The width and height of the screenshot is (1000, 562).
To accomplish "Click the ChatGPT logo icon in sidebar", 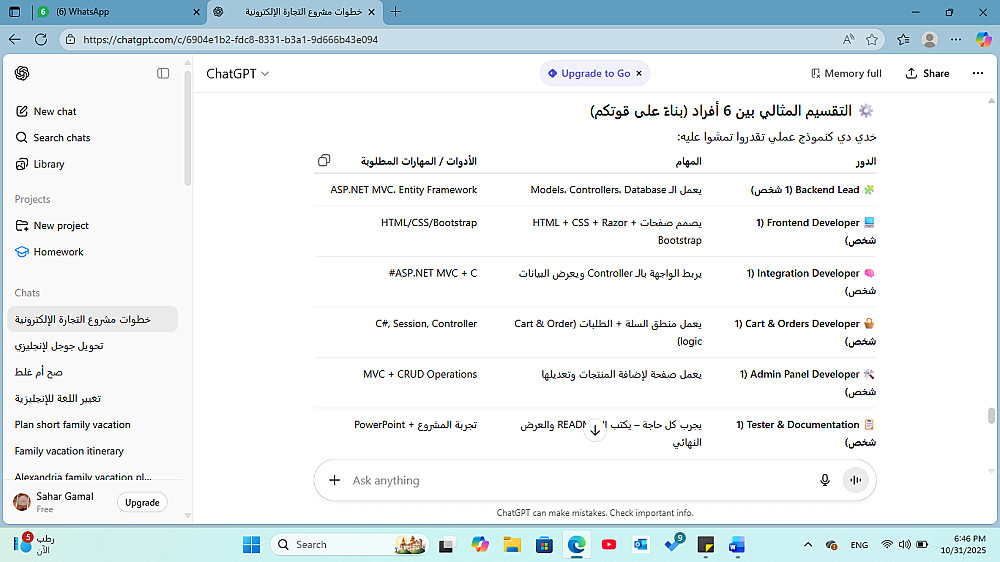I will click(x=22, y=73).
